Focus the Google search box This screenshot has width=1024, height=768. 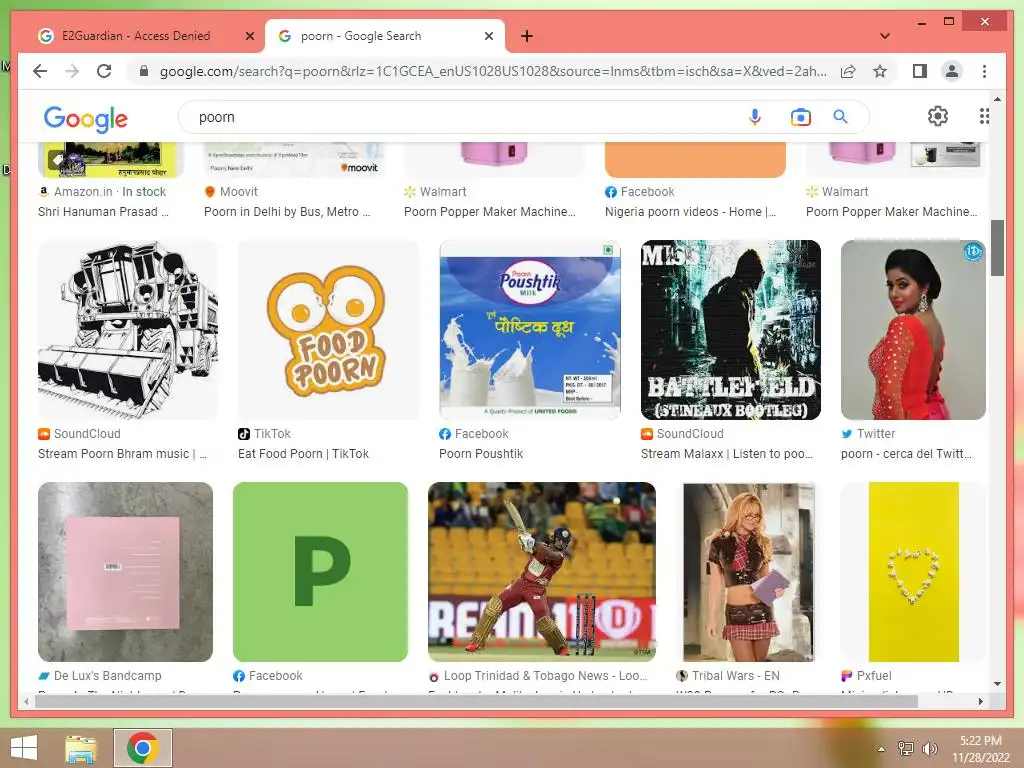click(x=464, y=117)
